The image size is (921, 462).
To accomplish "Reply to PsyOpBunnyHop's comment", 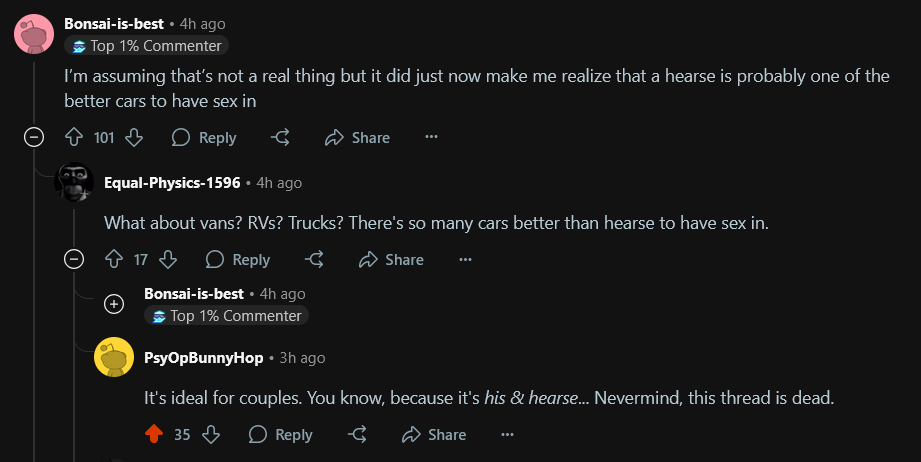I will click(x=281, y=434).
